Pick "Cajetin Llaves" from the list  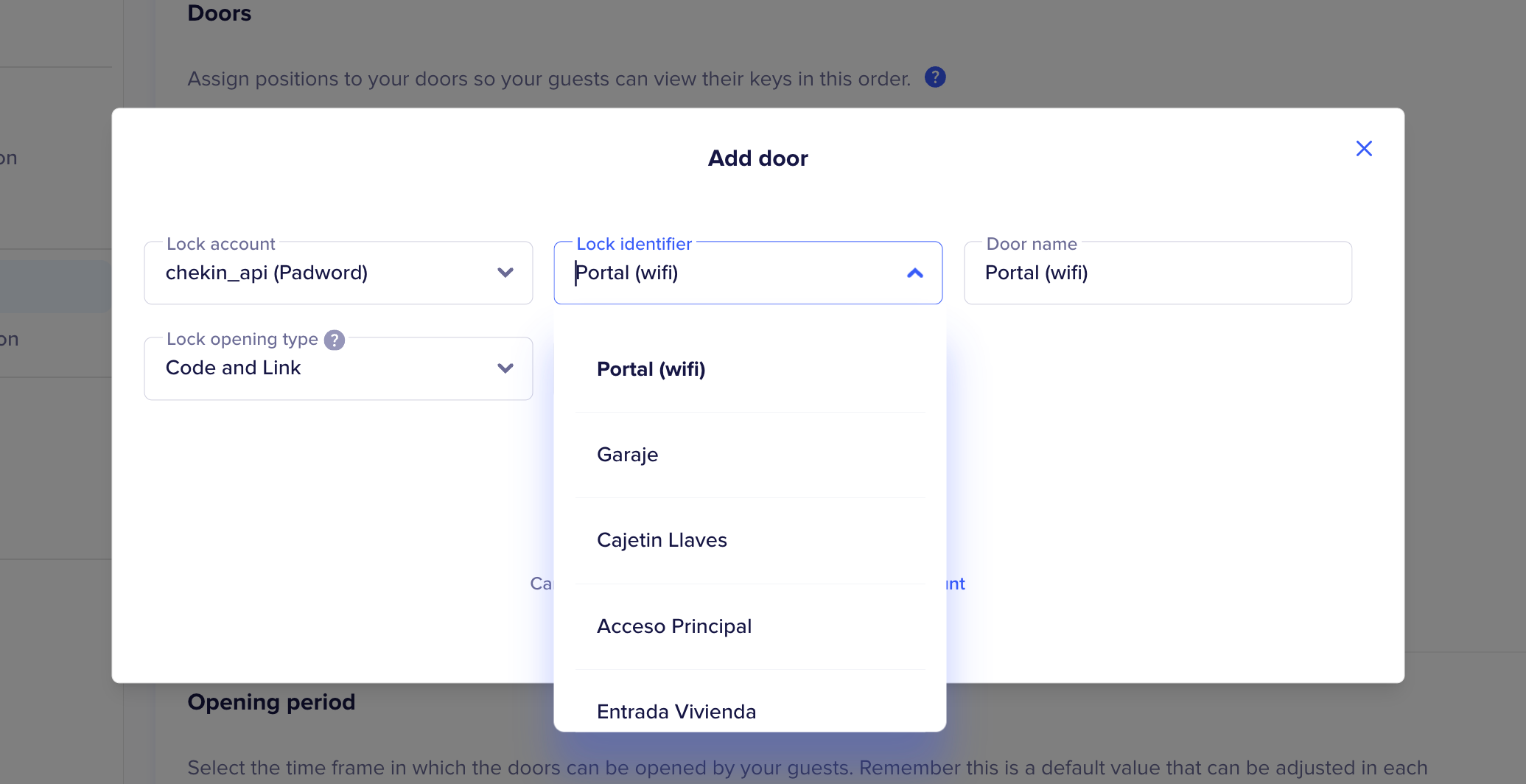click(x=662, y=540)
